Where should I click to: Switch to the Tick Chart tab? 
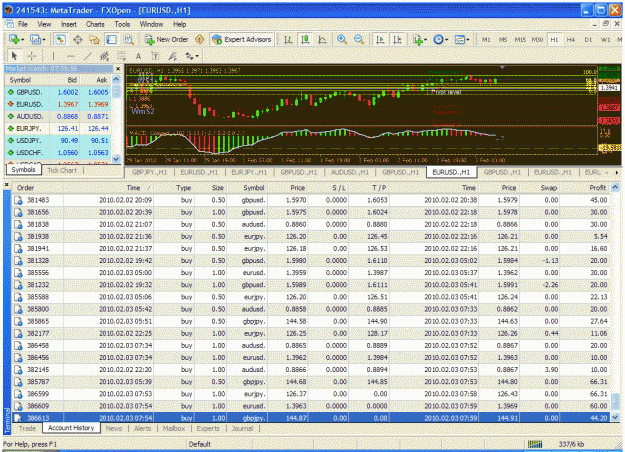(x=62, y=170)
